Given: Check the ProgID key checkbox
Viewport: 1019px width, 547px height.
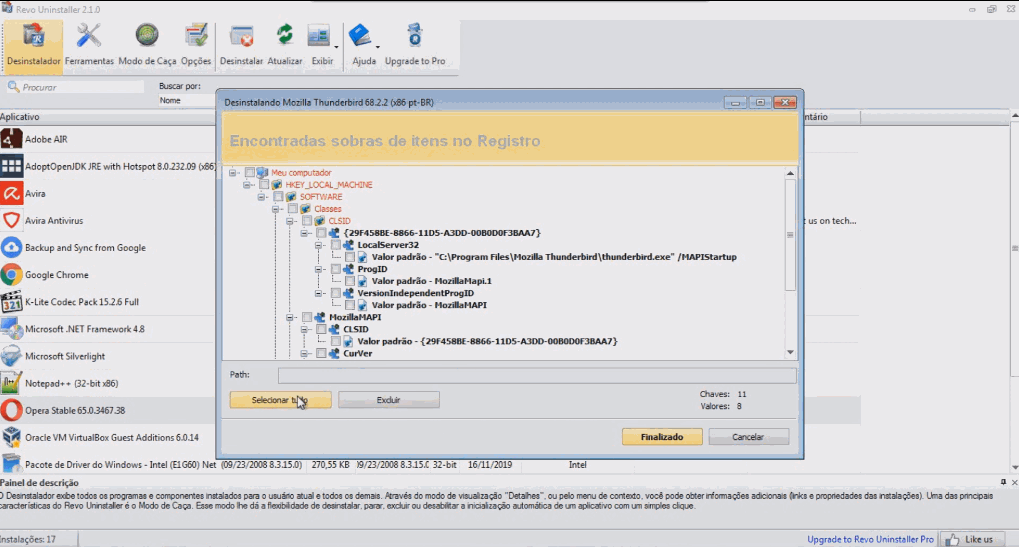Looking at the screenshot, I should (x=335, y=269).
